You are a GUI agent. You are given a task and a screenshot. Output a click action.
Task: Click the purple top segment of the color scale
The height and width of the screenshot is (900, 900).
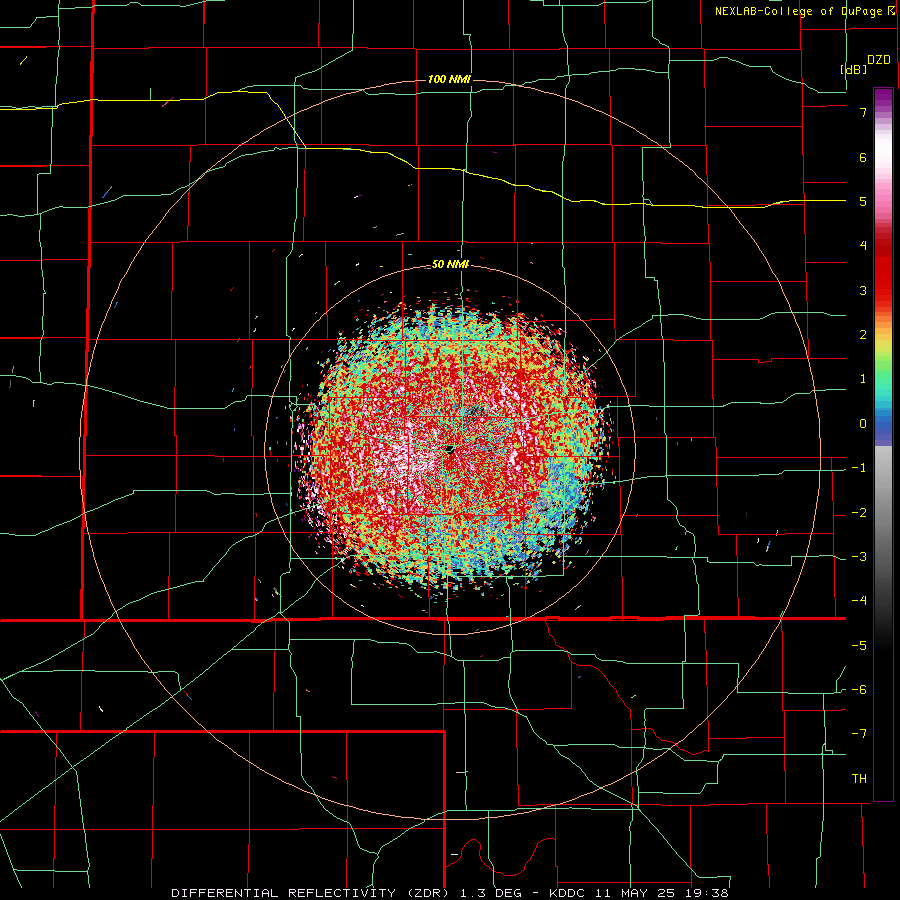(883, 98)
